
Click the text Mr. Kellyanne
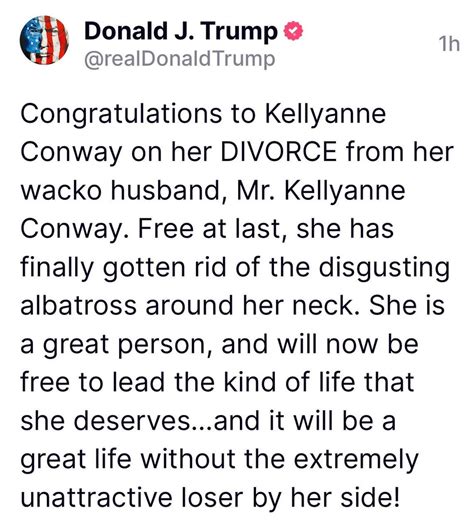321,191
